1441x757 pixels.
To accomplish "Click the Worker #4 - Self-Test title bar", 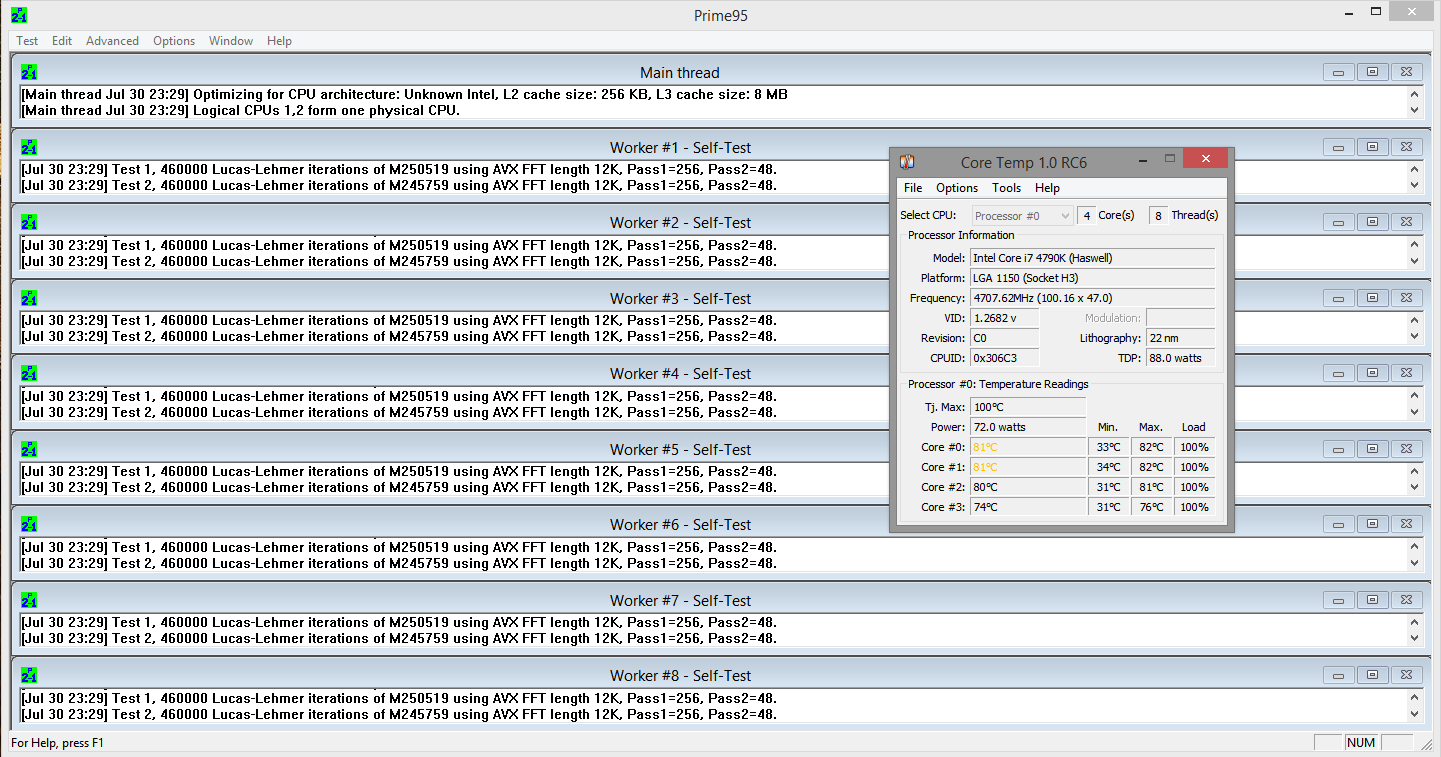I will [x=680, y=373].
